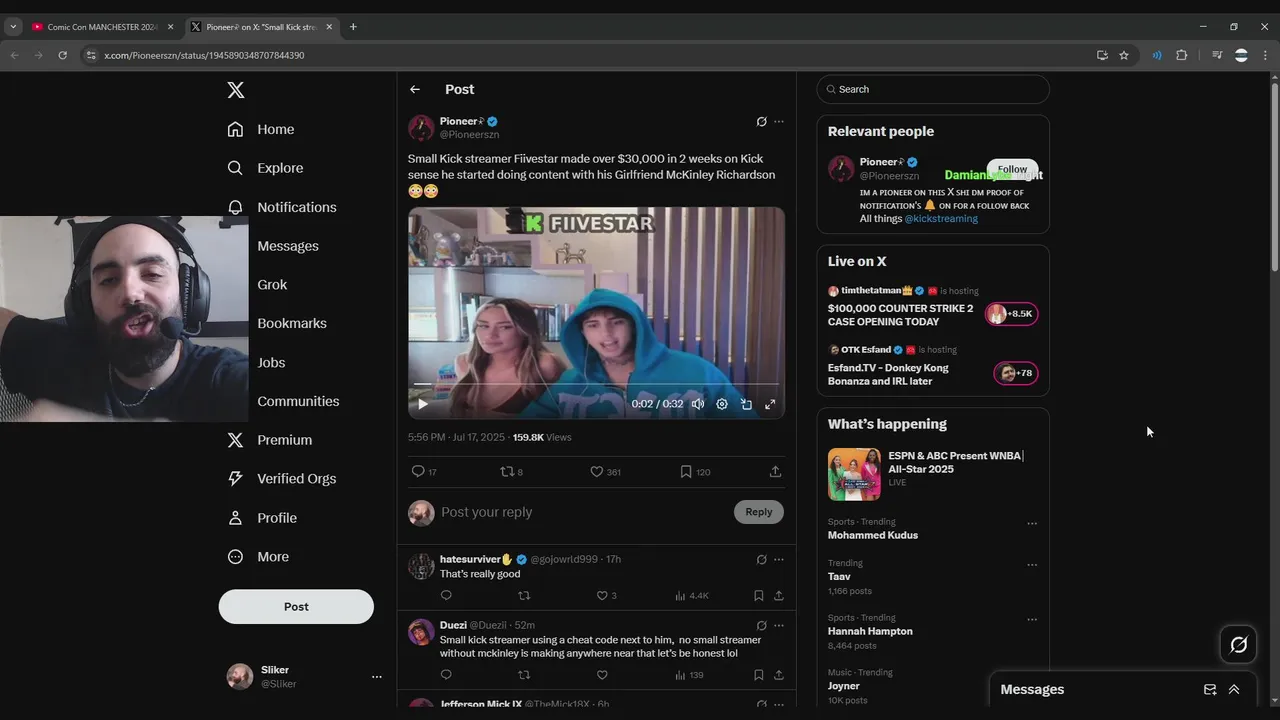Reply to Duezi's comment
The image size is (1280, 720).
(x=446, y=675)
